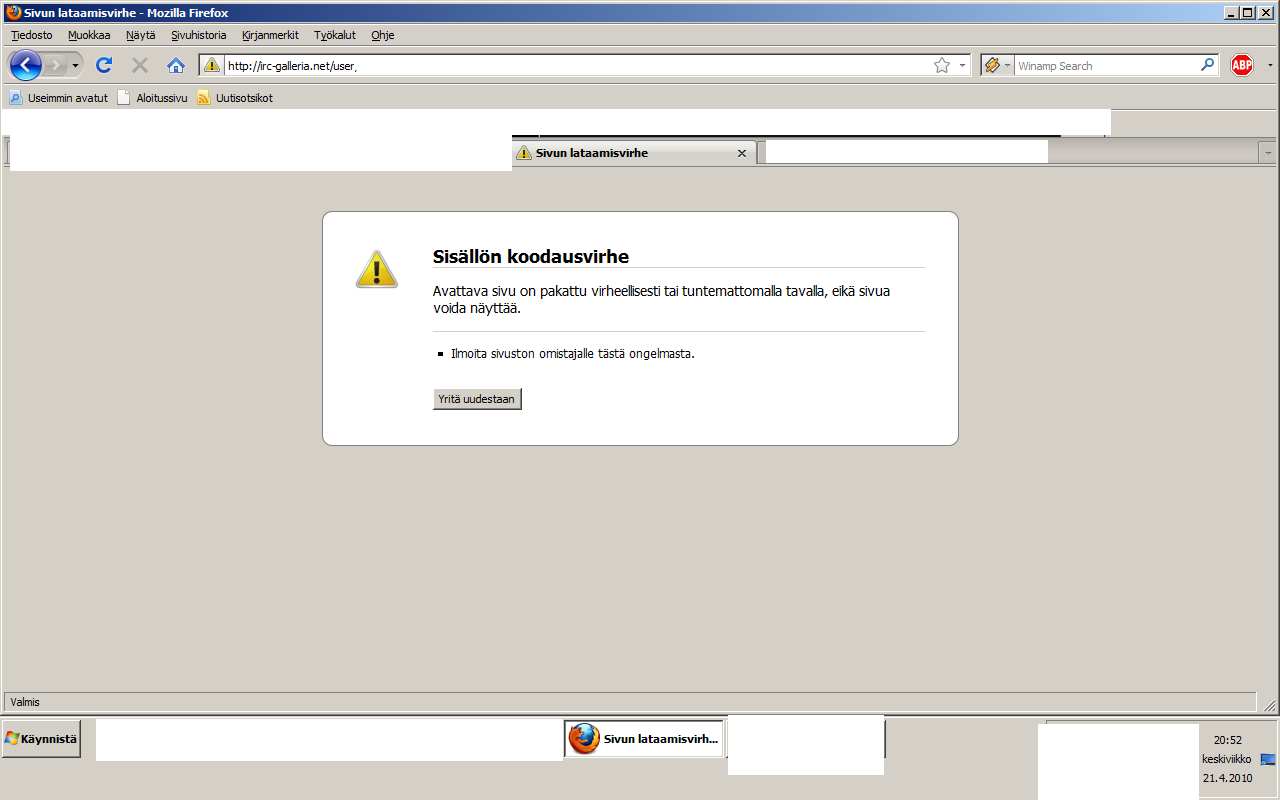This screenshot has height=800, width=1280.
Task: Open the back/forward history dropdown
Action: [x=75, y=65]
